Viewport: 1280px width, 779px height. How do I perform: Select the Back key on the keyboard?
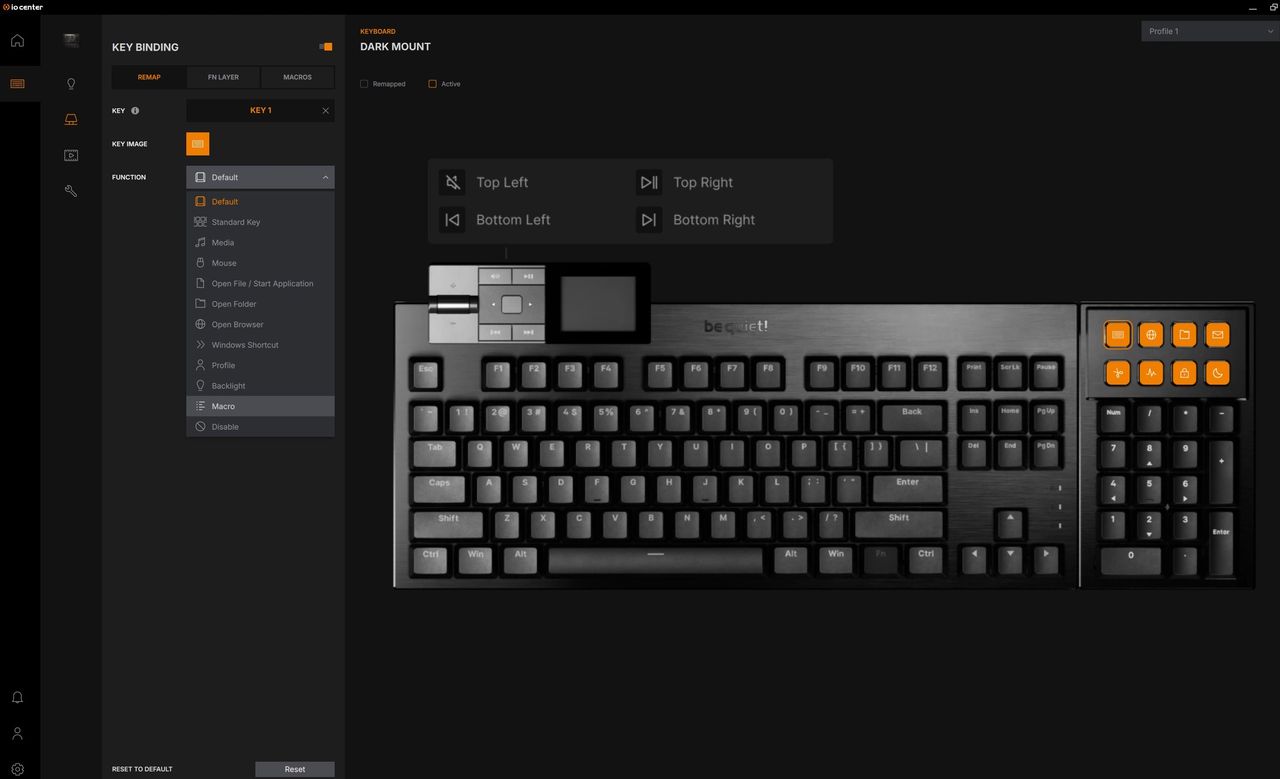click(912, 417)
